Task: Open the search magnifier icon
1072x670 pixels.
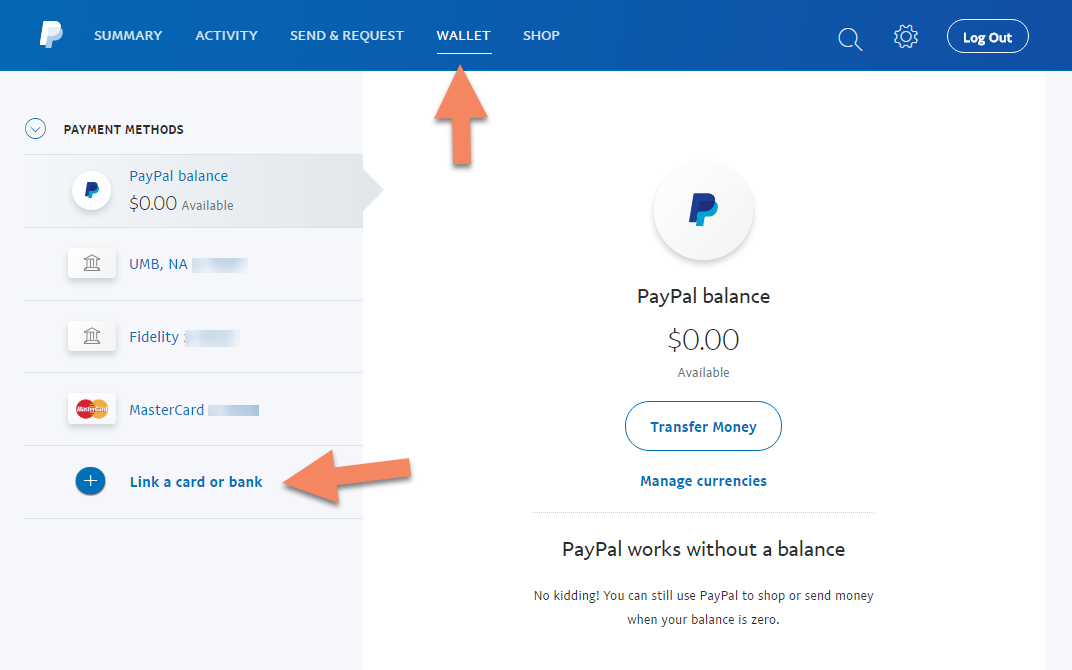Action: tap(850, 39)
